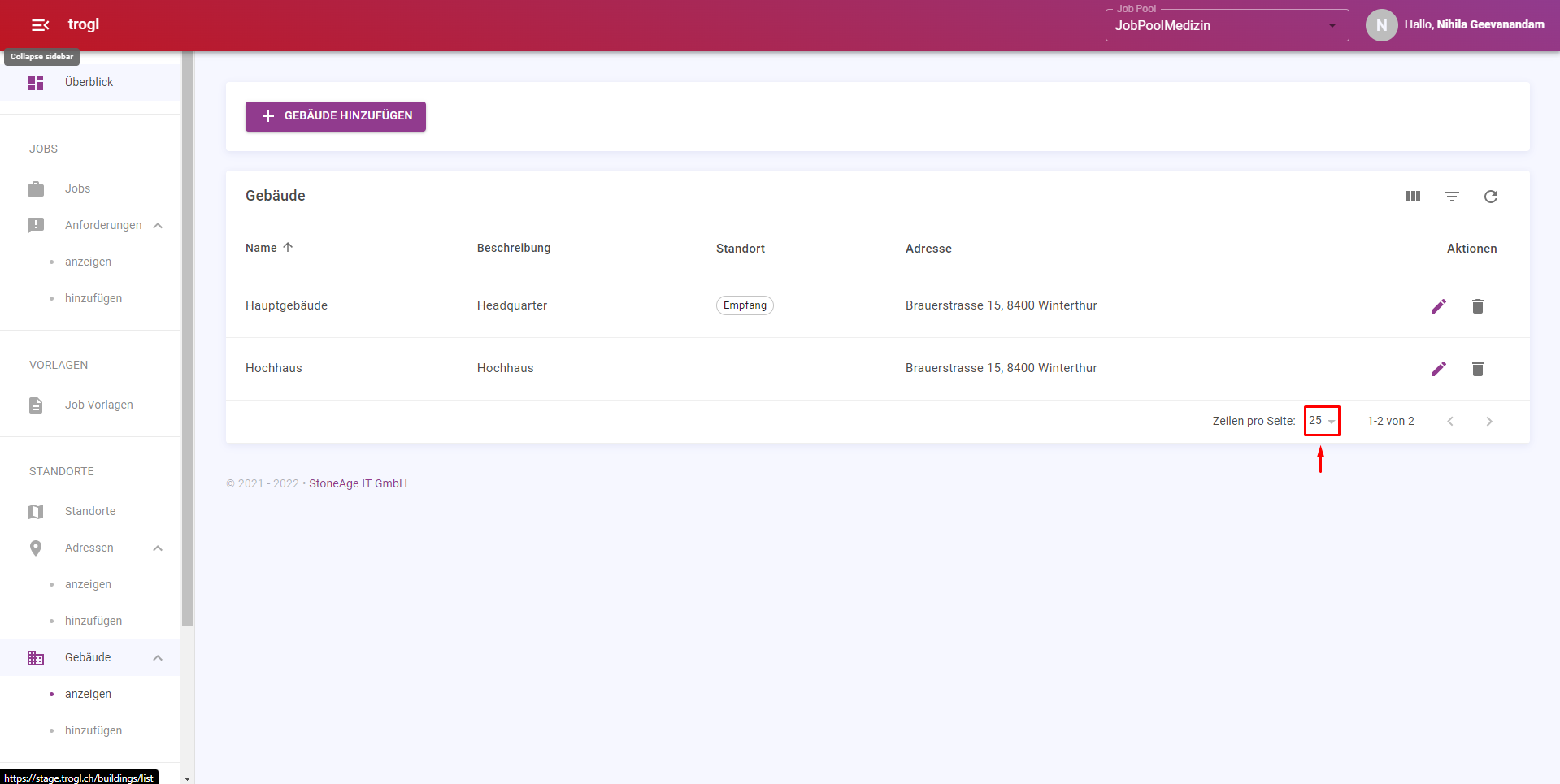Open the Jobs menu item
This screenshot has width=1560, height=784.
(x=90, y=189)
